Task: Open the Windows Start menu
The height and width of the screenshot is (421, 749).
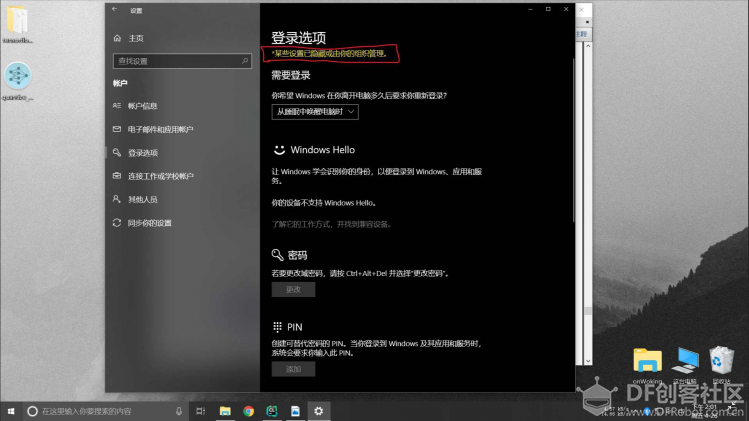Action: coord(11,411)
